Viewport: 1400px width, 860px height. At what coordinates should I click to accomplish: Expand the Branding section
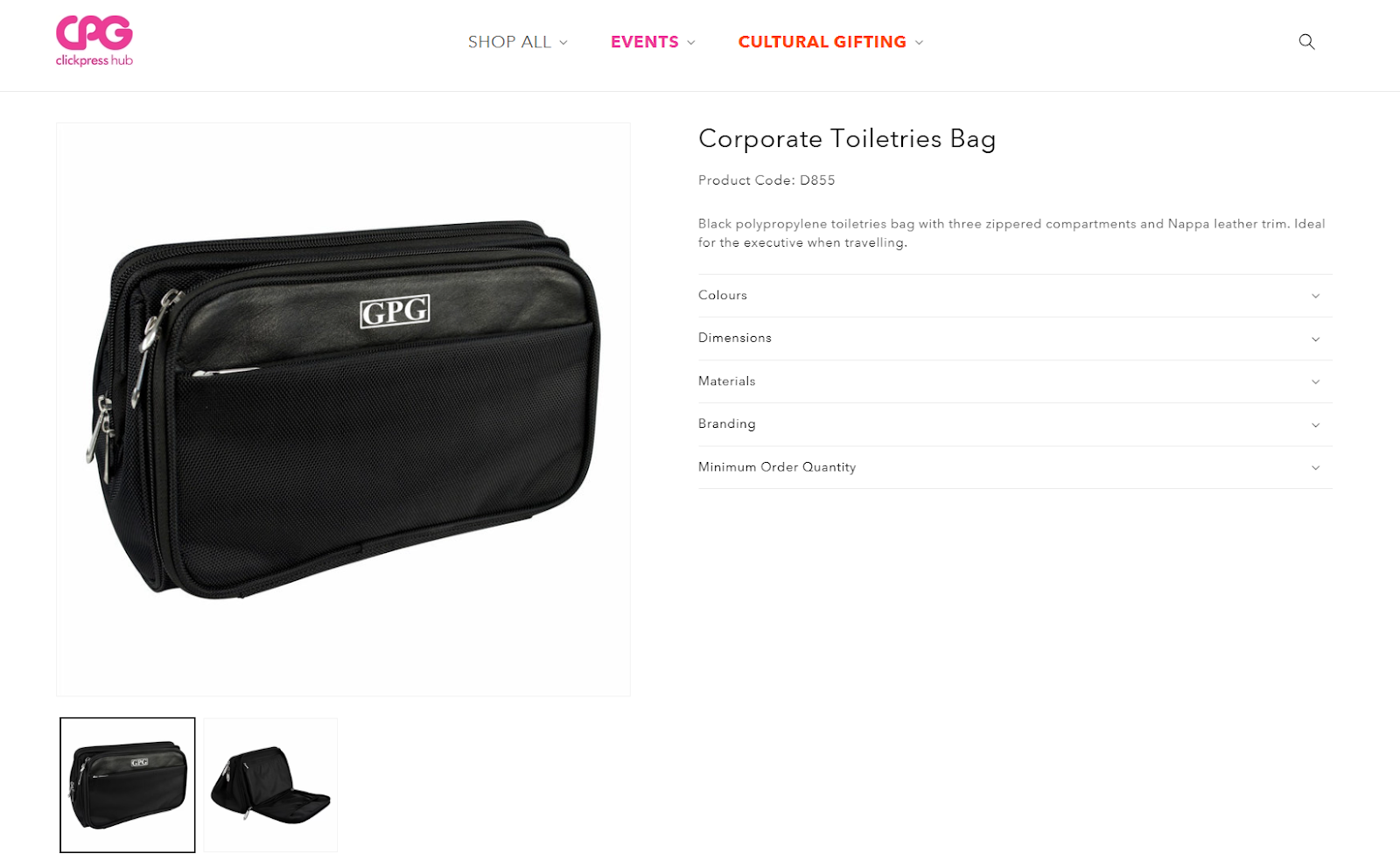[1015, 424]
